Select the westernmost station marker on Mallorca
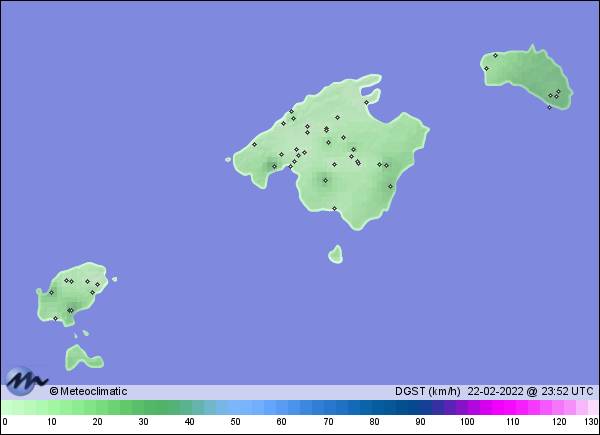 pos(254,144)
